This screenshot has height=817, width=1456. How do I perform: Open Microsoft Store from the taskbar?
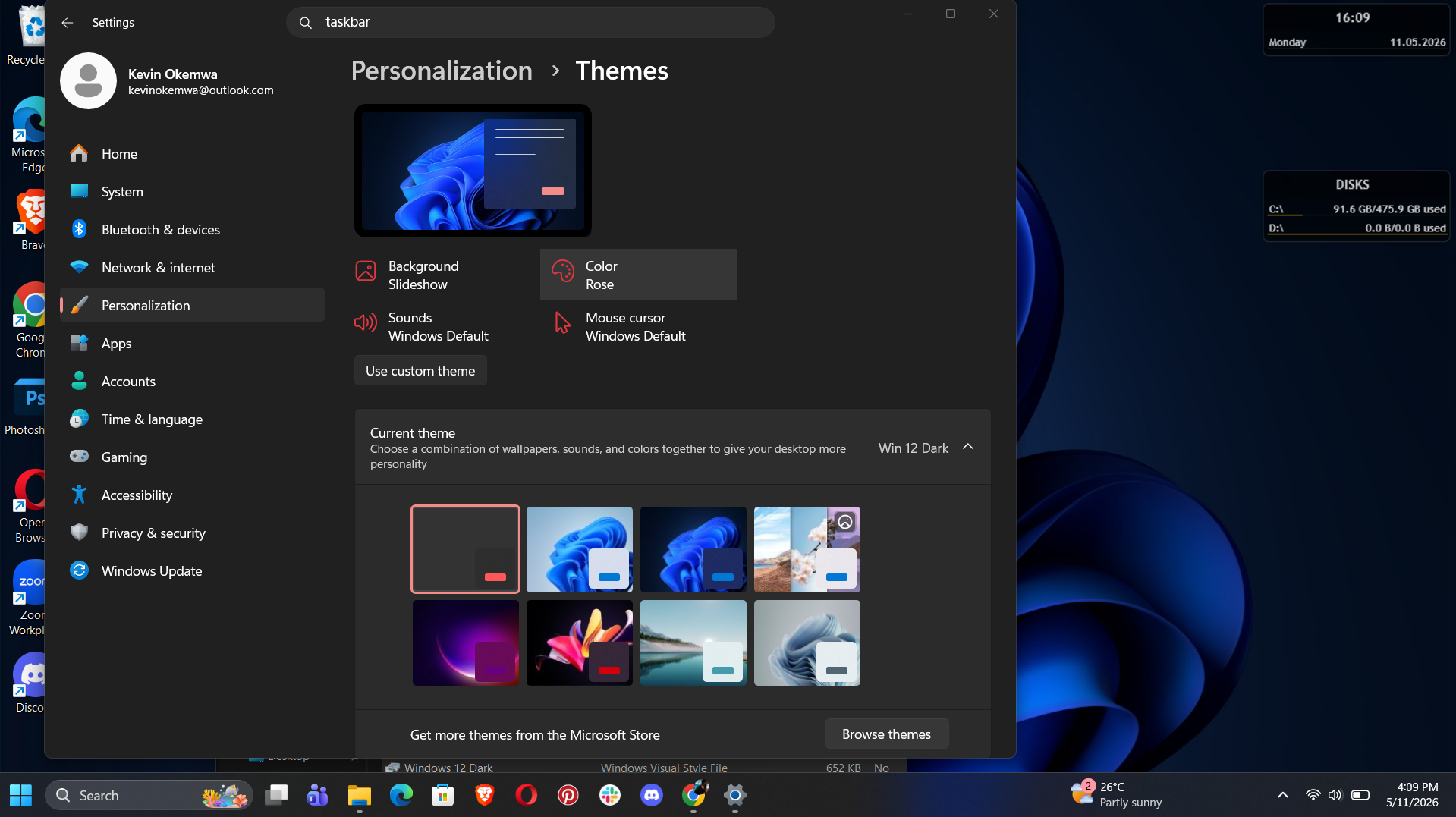[442, 795]
